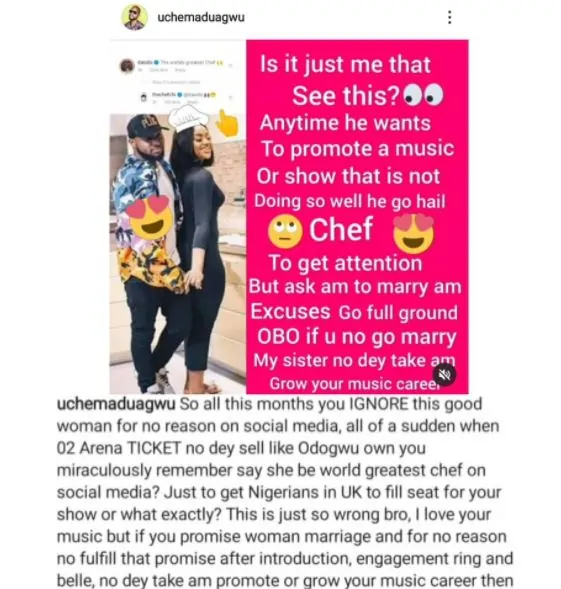The width and height of the screenshot is (561, 589).
Task: Open the three-dot post options menu
Action: (x=449, y=17)
